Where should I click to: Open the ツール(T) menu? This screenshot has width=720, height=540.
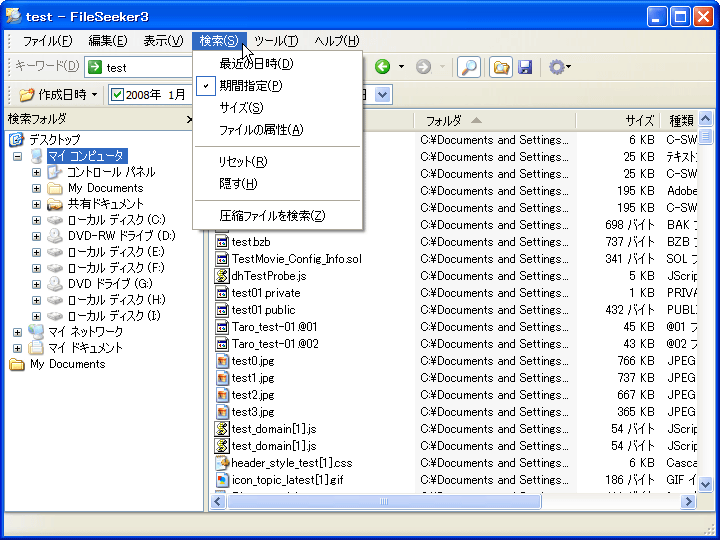276,41
